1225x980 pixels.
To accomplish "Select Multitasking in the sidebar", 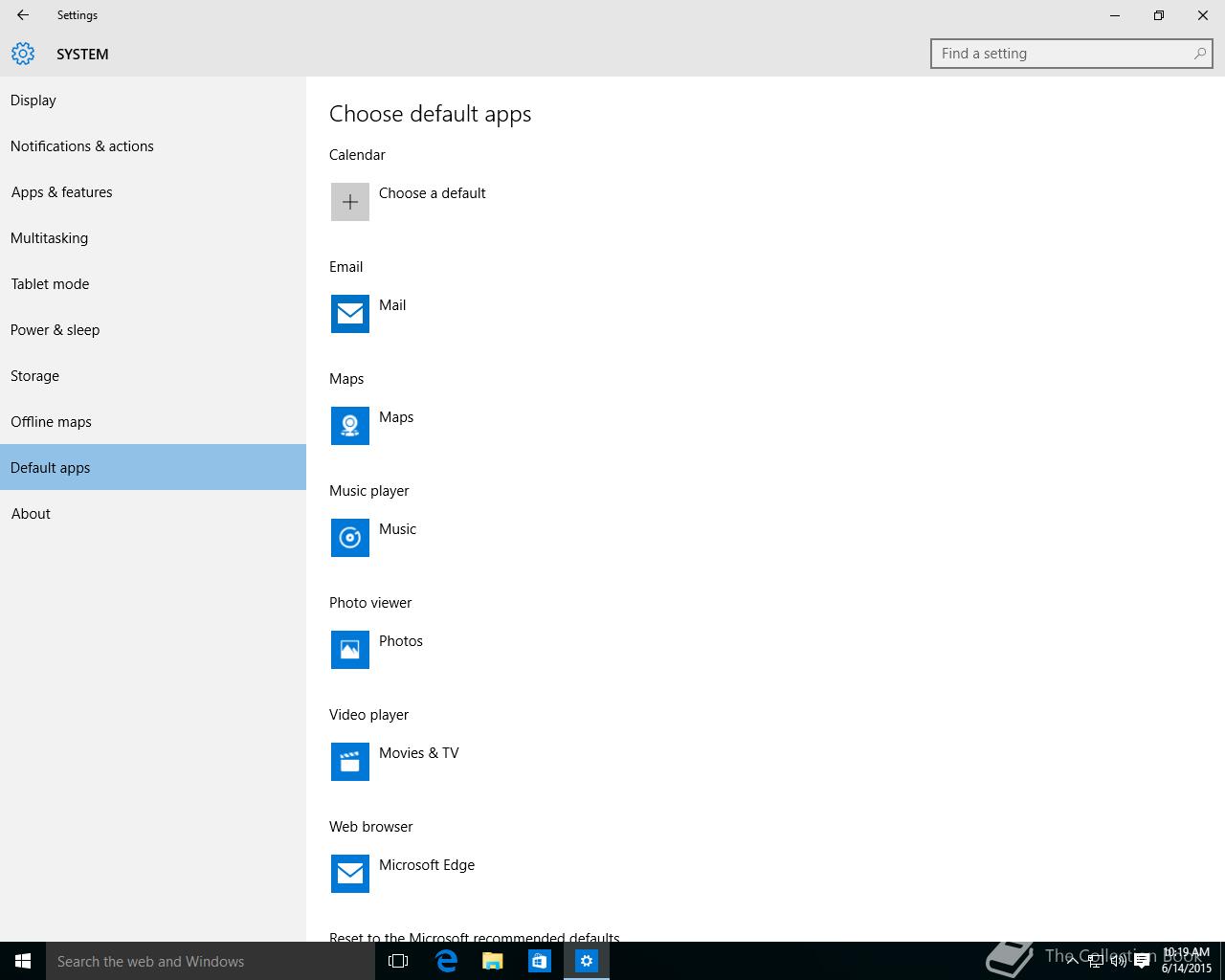I will tap(153, 238).
